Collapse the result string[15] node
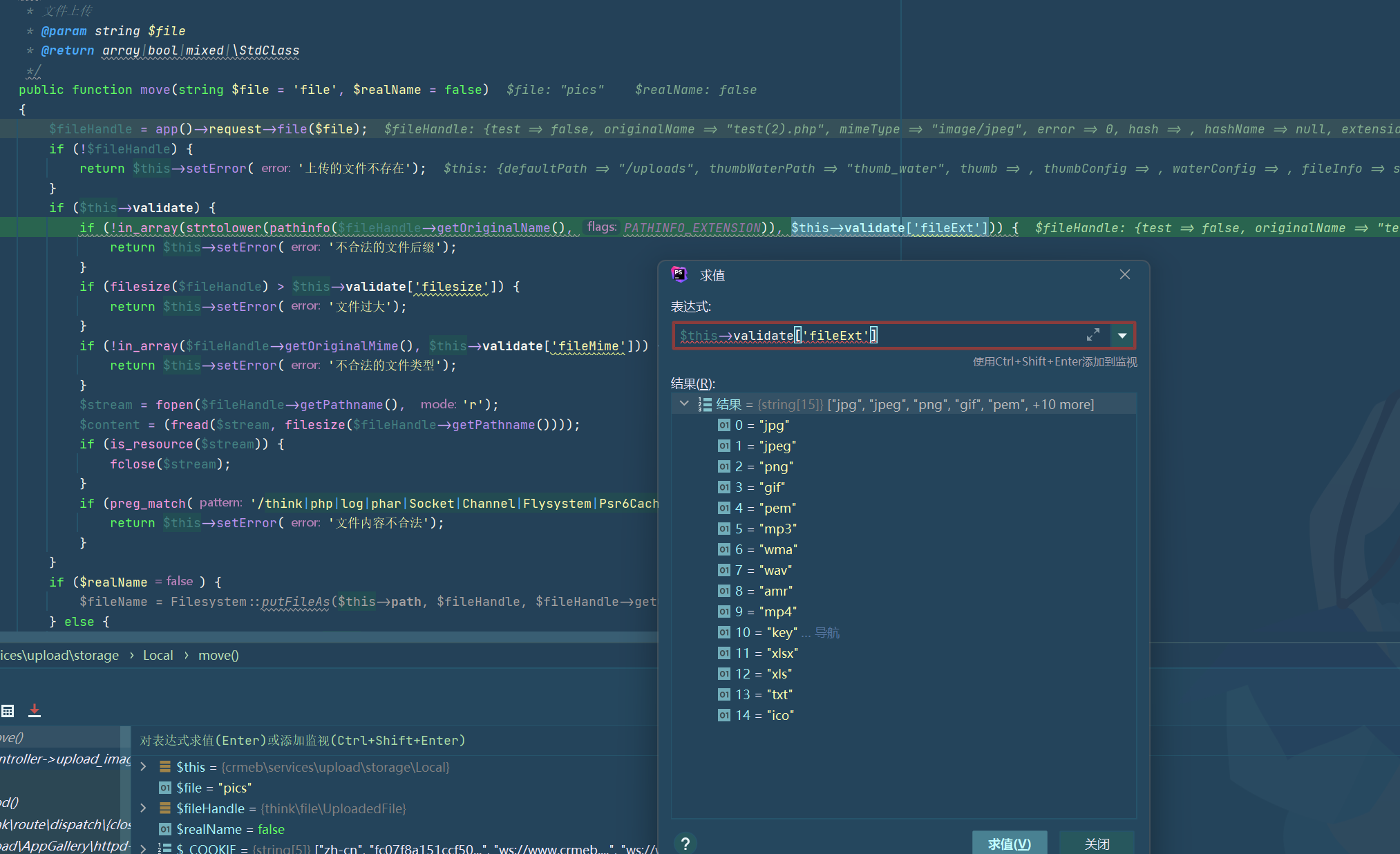Viewport: 1400px width, 854px height. coord(684,404)
